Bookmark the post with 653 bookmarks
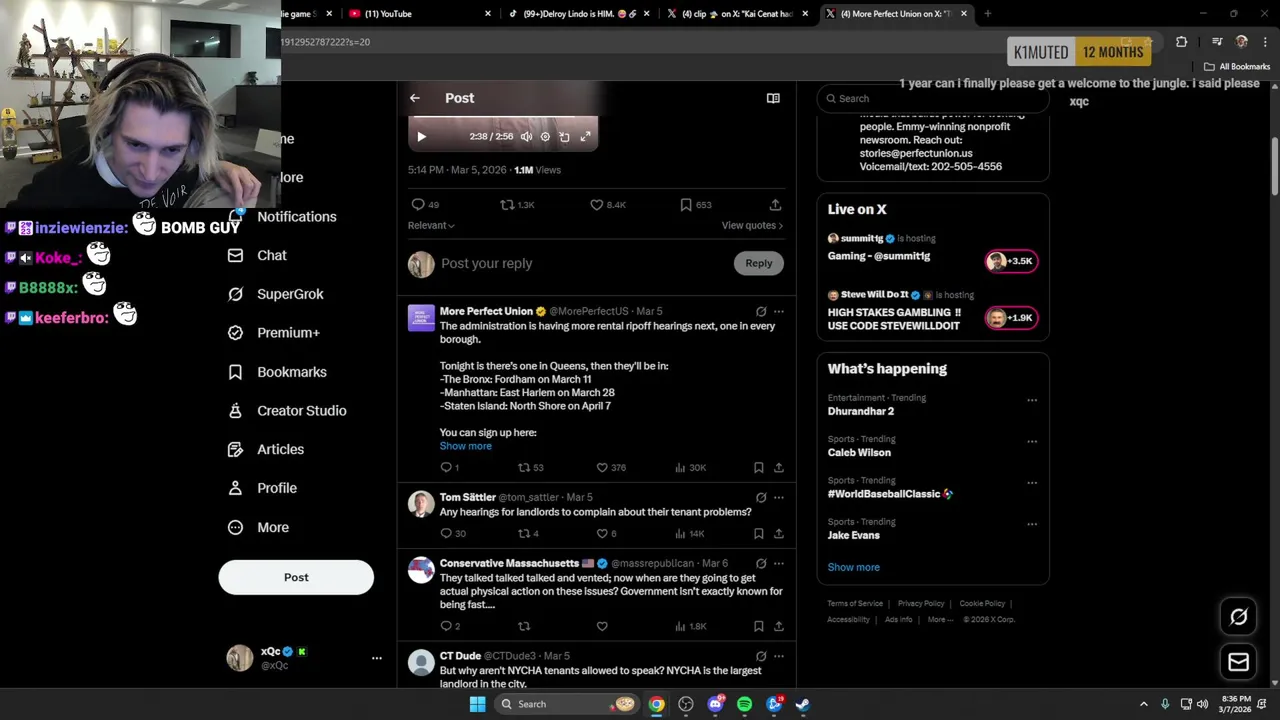The image size is (1280, 720). [x=695, y=204]
